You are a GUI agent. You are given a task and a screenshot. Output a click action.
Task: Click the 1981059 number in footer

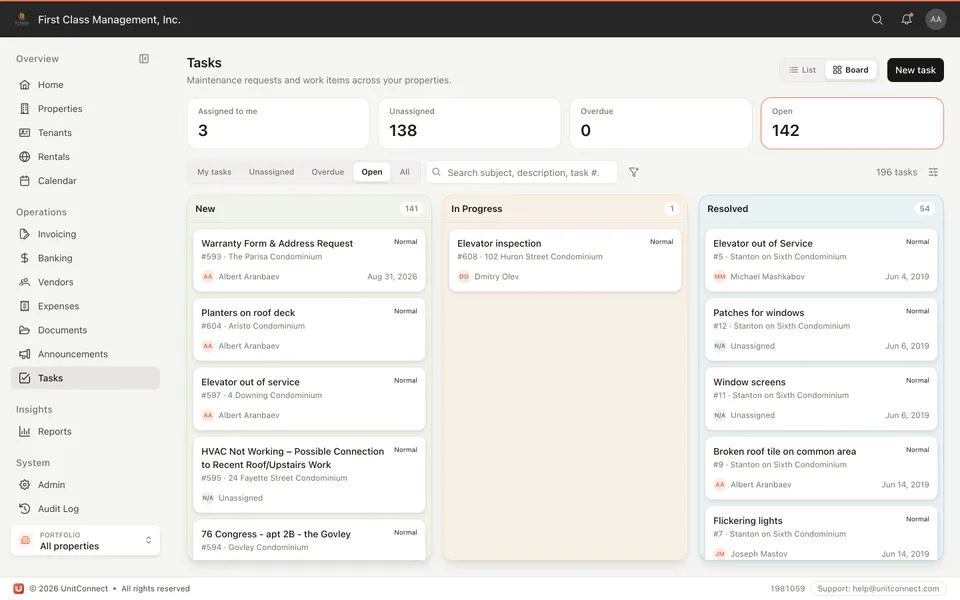click(x=787, y=588)
